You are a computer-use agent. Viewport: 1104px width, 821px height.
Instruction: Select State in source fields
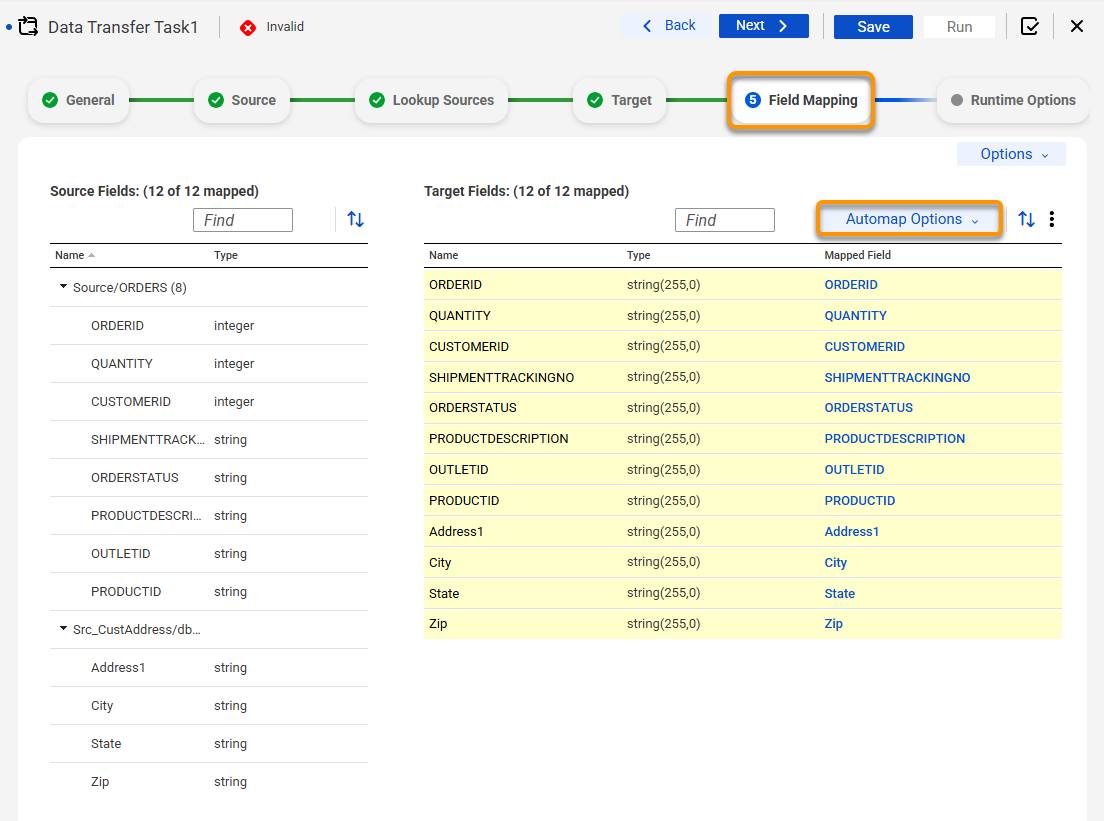[x=209, y=744]
